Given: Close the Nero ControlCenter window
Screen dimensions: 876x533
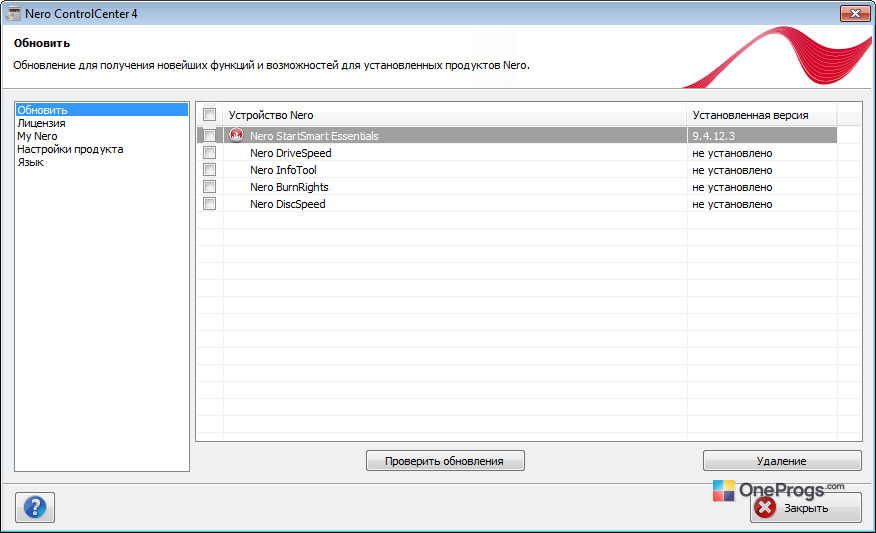Looking at the screenshot, I should (855, 13).
